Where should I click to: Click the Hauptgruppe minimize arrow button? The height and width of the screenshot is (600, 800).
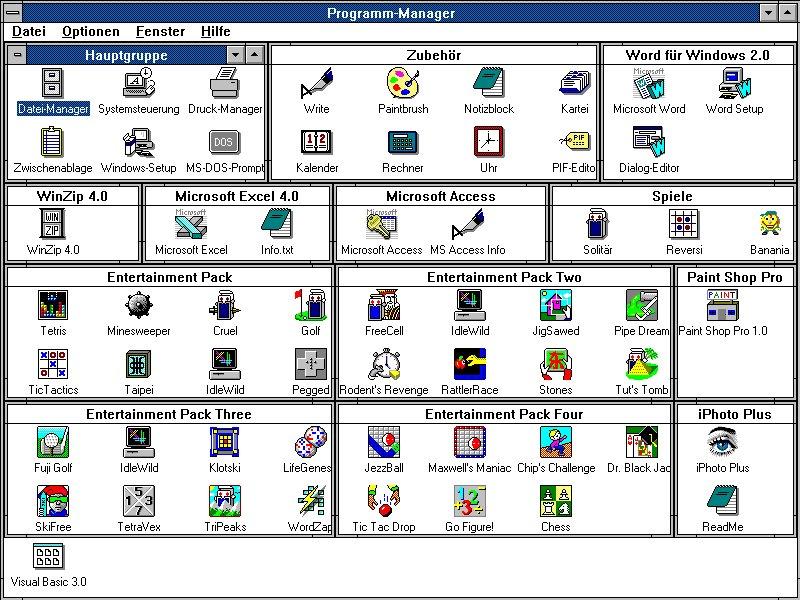[236, 55]
